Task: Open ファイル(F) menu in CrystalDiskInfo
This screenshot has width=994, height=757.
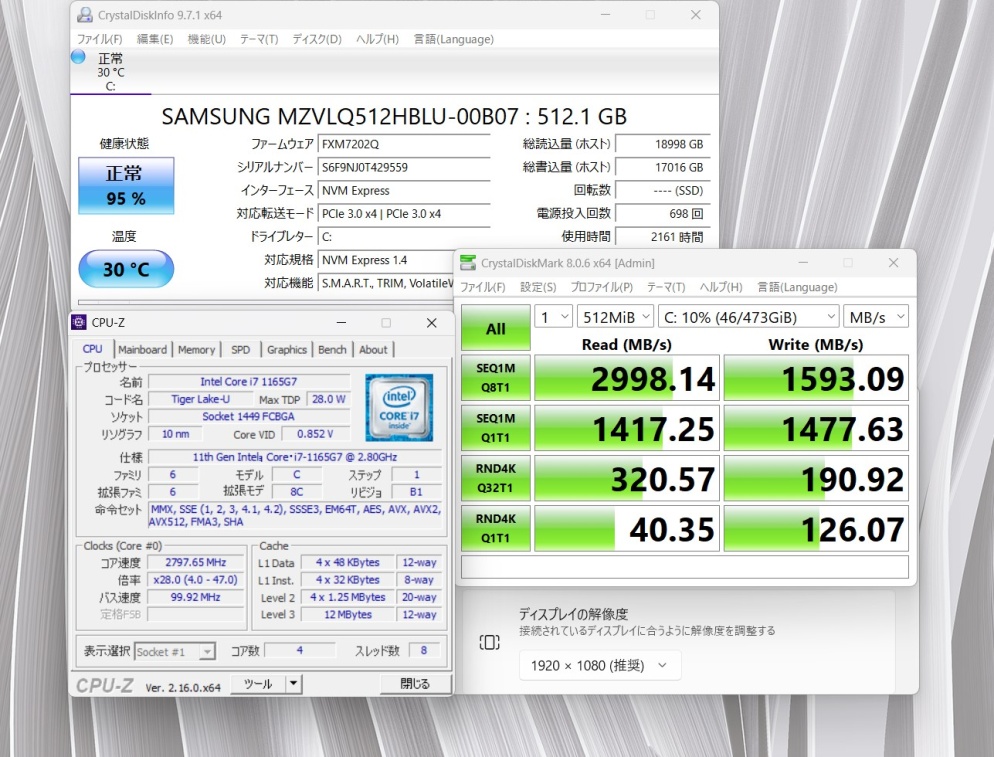Action: (100, 39)
